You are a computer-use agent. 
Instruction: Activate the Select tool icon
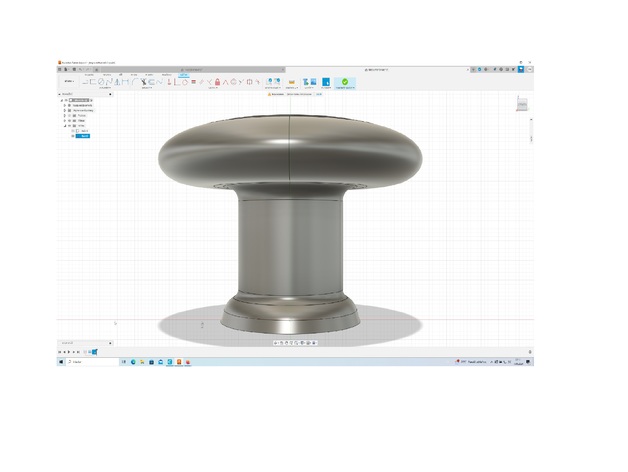click(x=324, y=82)
